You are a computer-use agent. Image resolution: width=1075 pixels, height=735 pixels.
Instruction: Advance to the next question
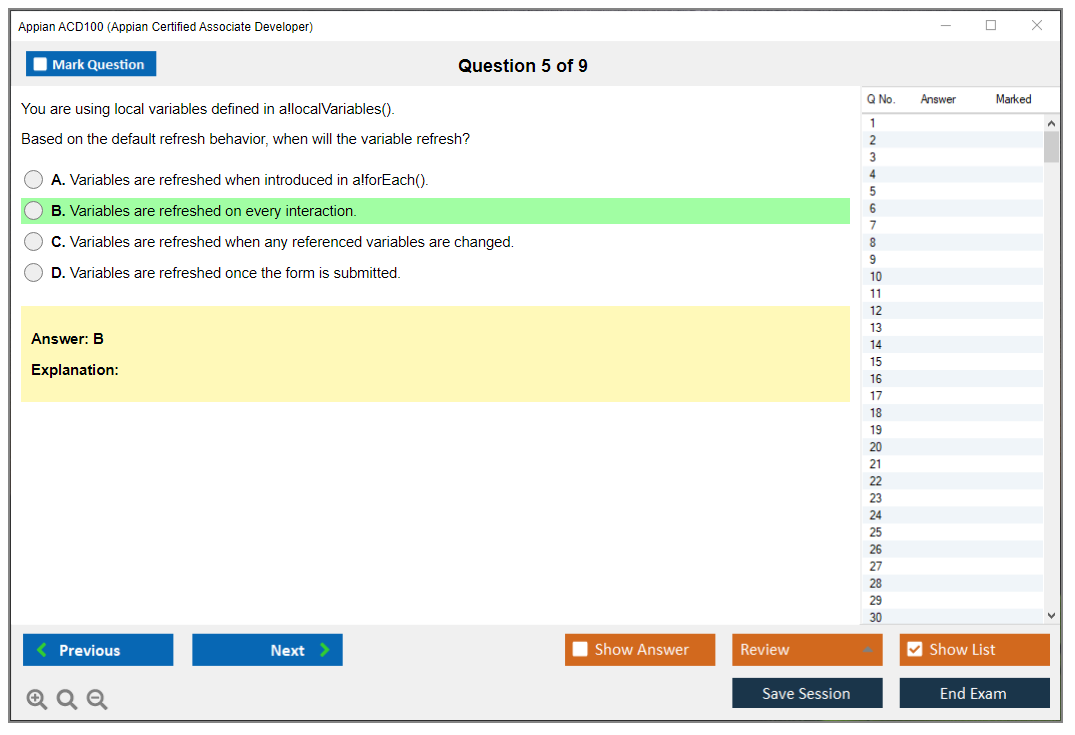(x=267, y=650)
